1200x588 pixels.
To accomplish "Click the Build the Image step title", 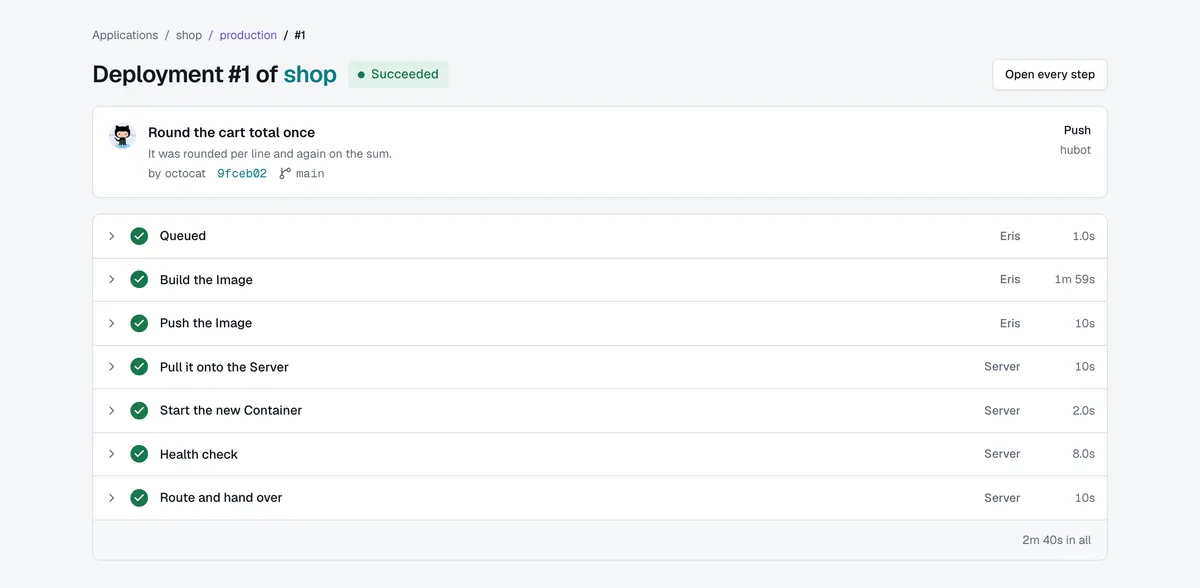I will click(x=206, y=280).
